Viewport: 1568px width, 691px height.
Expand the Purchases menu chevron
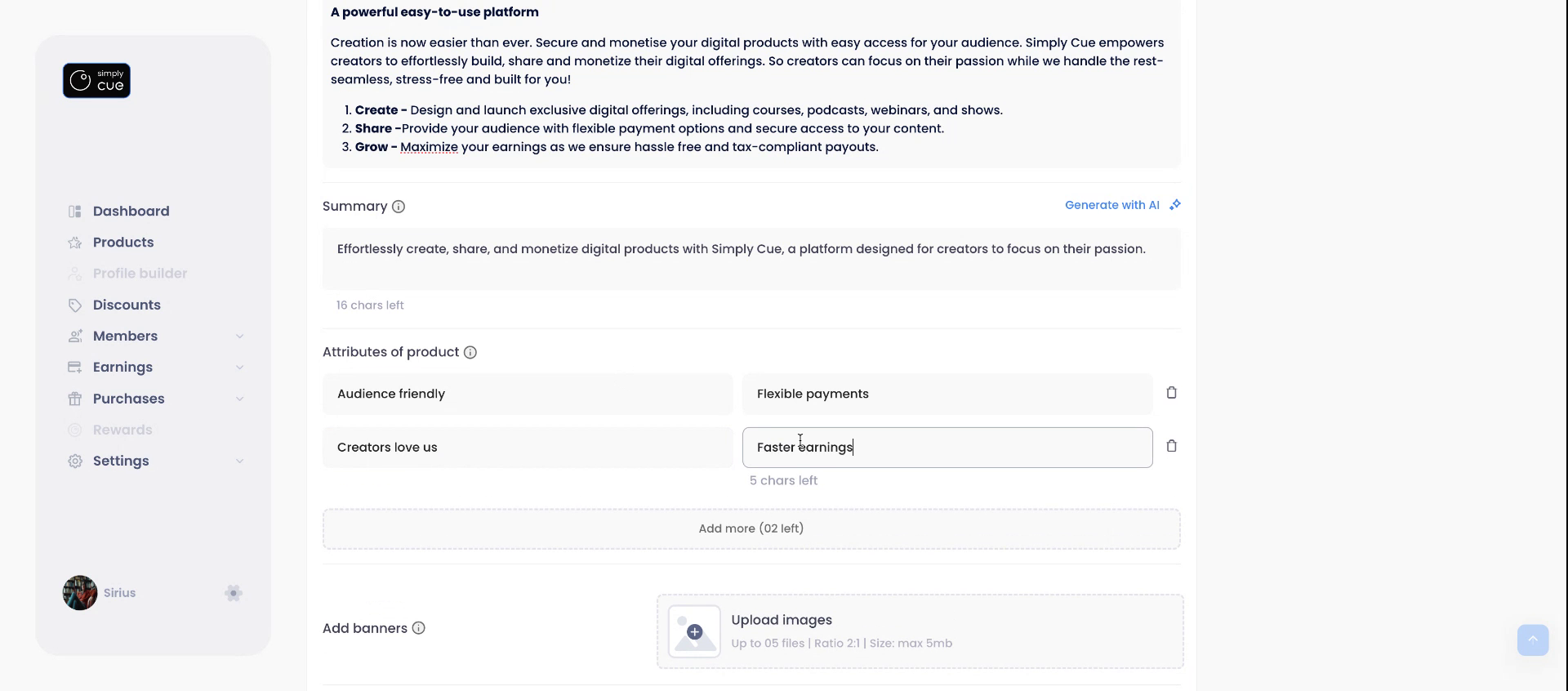coord(239,399)
